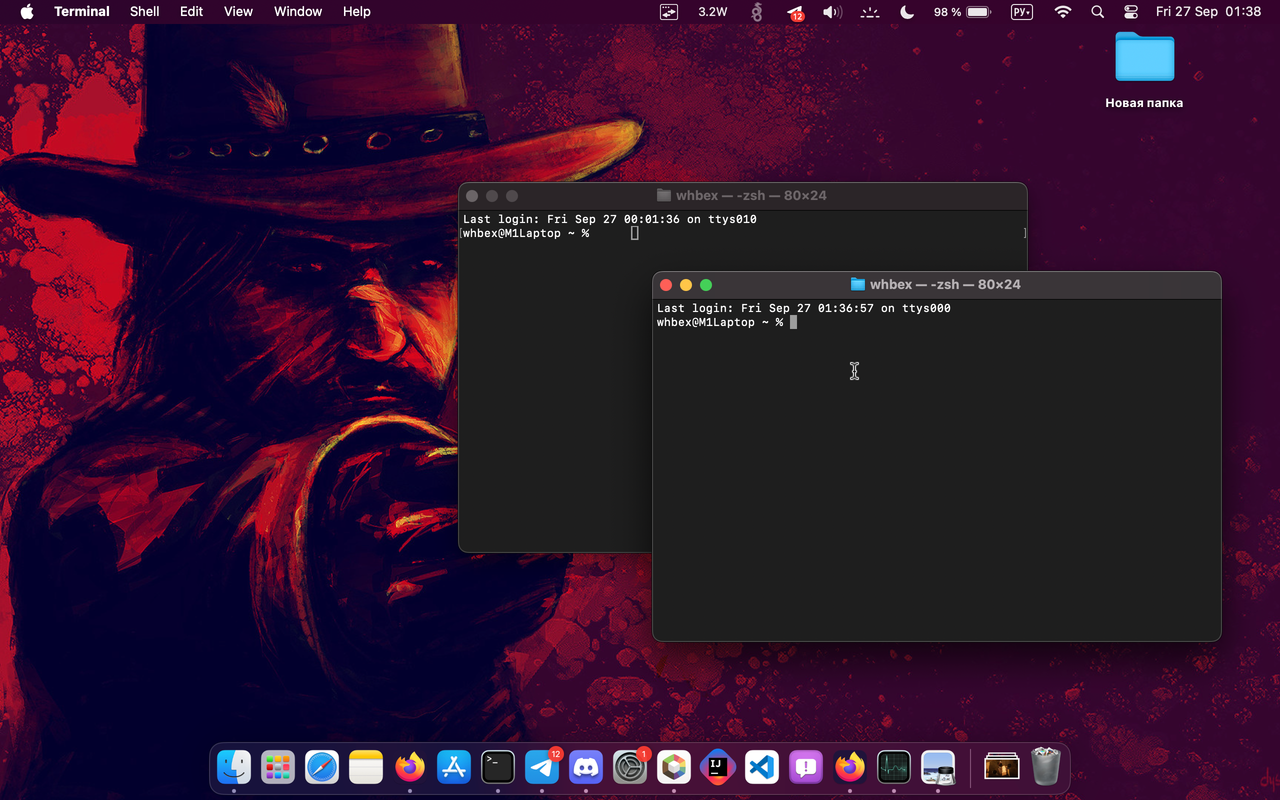1280x800 pixels.
Task: Click the "Last login" ttys010 line
Action: point(610,219)
